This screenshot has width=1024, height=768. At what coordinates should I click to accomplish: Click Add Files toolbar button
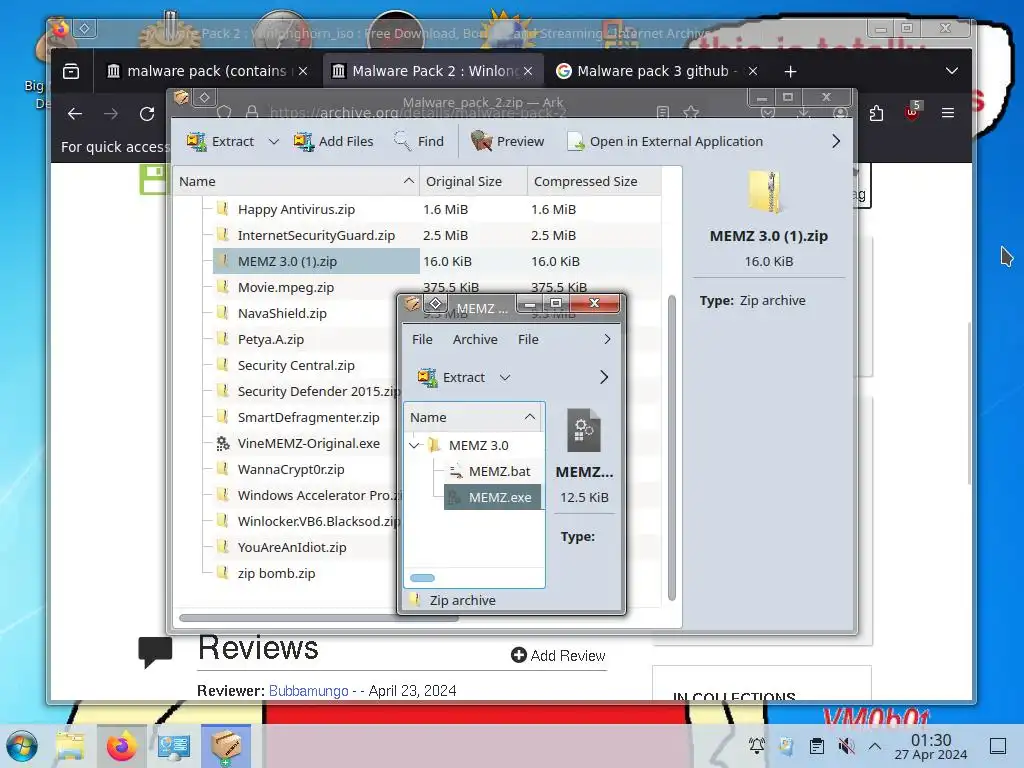click(x=333, y=141)
